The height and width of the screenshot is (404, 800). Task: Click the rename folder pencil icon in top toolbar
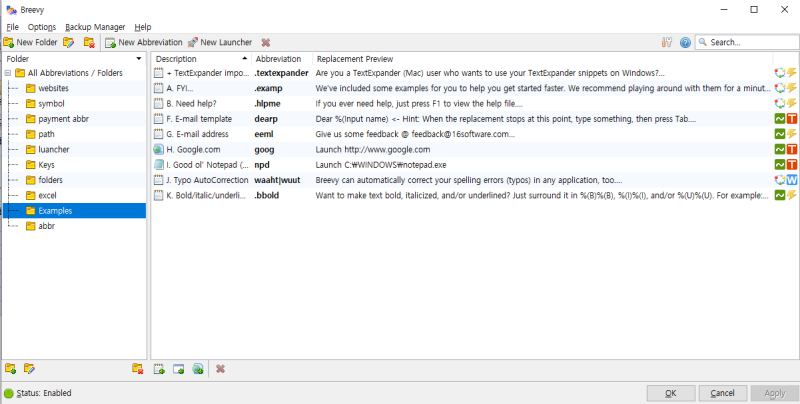pyautogui.click(x=69, y=42)
